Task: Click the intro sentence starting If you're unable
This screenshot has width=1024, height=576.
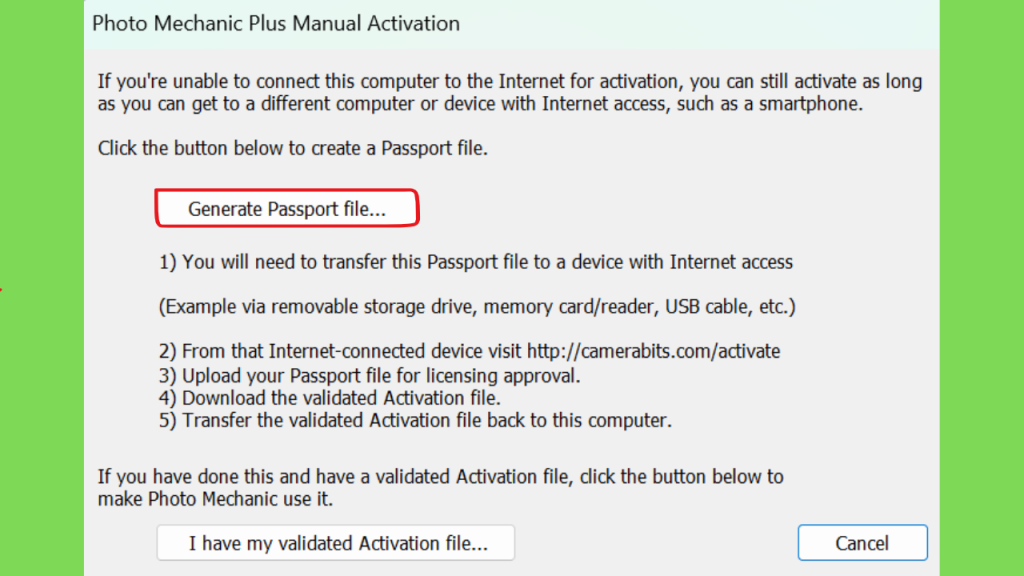Action: (509, 82)
